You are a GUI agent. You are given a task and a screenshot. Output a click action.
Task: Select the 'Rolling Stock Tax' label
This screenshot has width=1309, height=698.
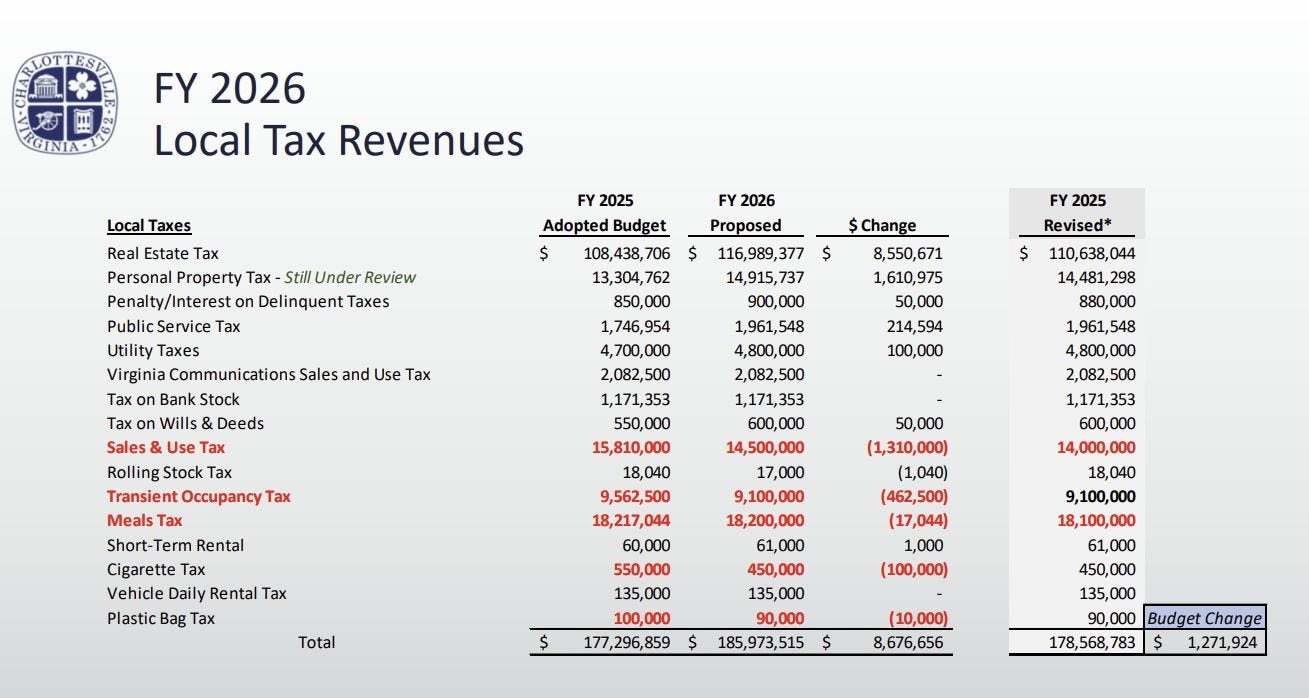click(169, 472)
